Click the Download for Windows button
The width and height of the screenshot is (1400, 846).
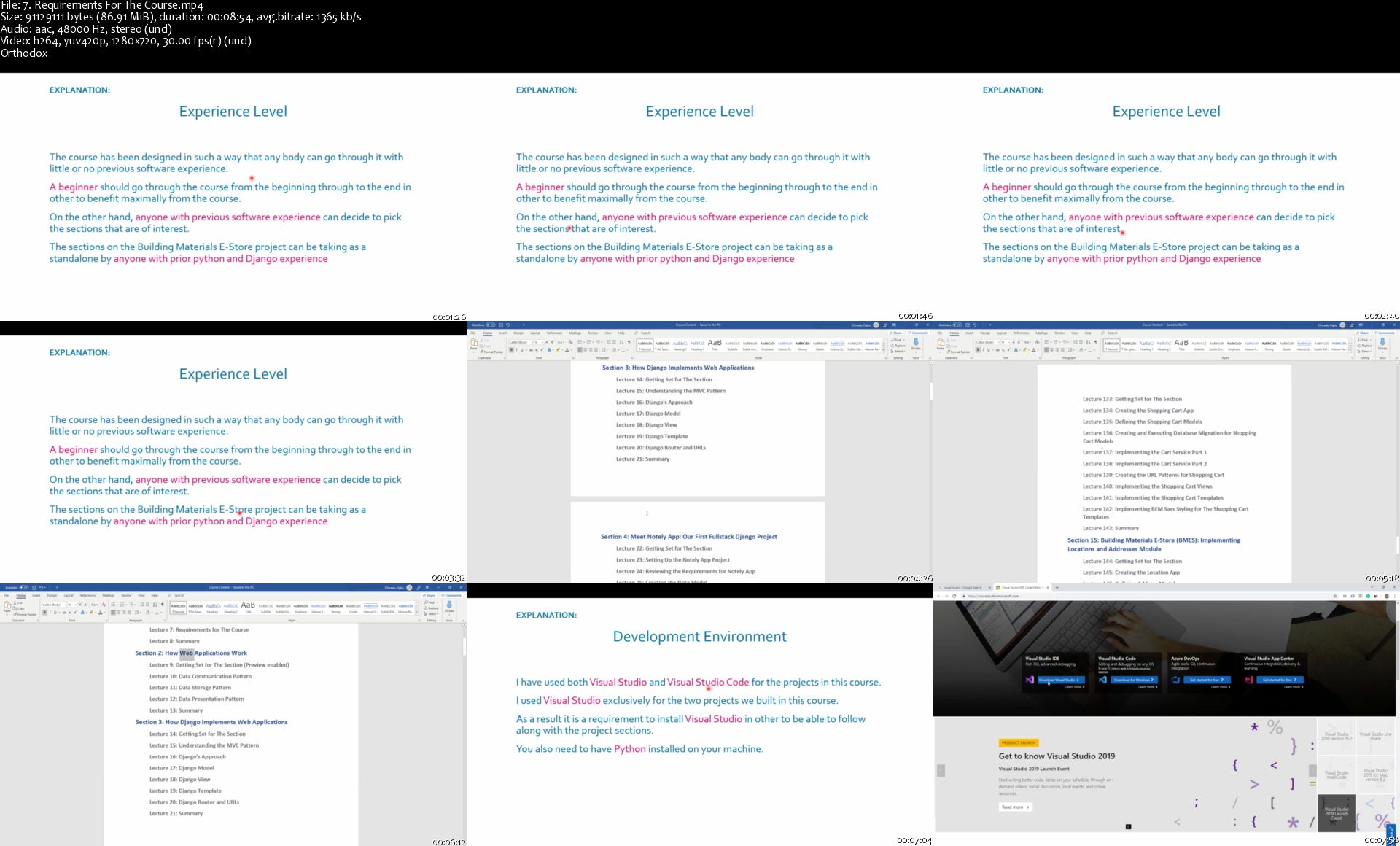point(1133,680)
